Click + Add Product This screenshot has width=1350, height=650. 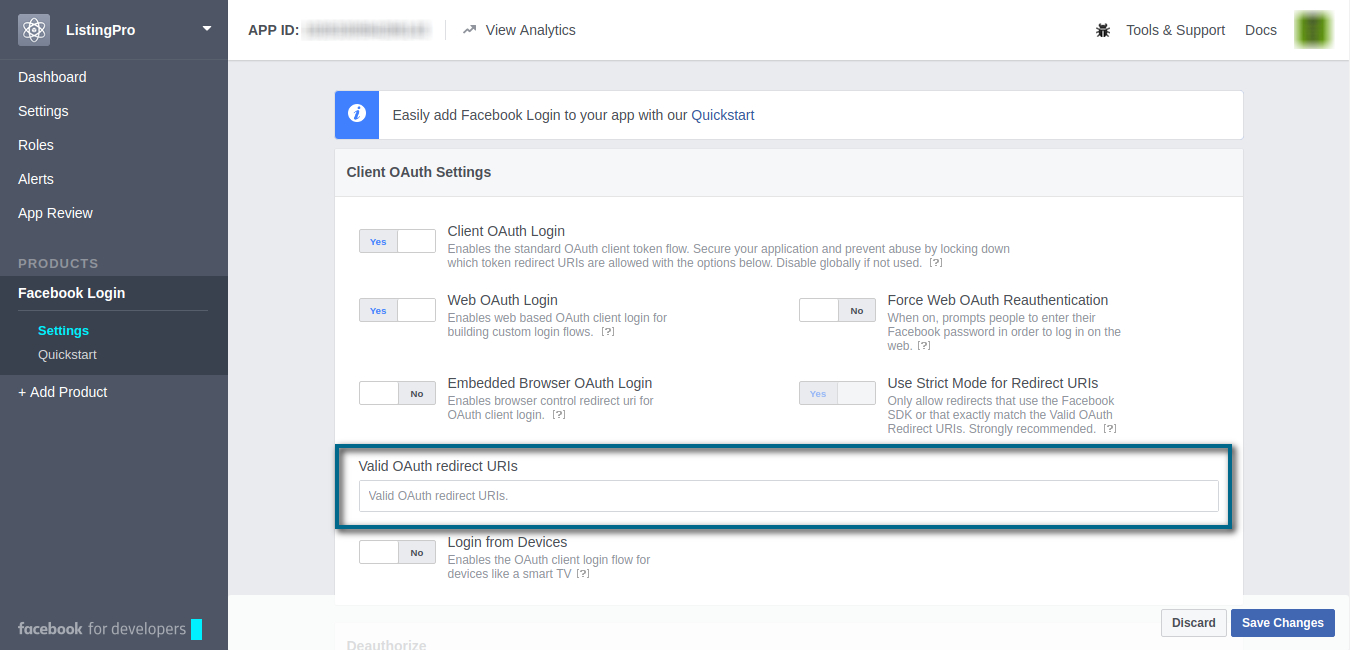[62, 392]
